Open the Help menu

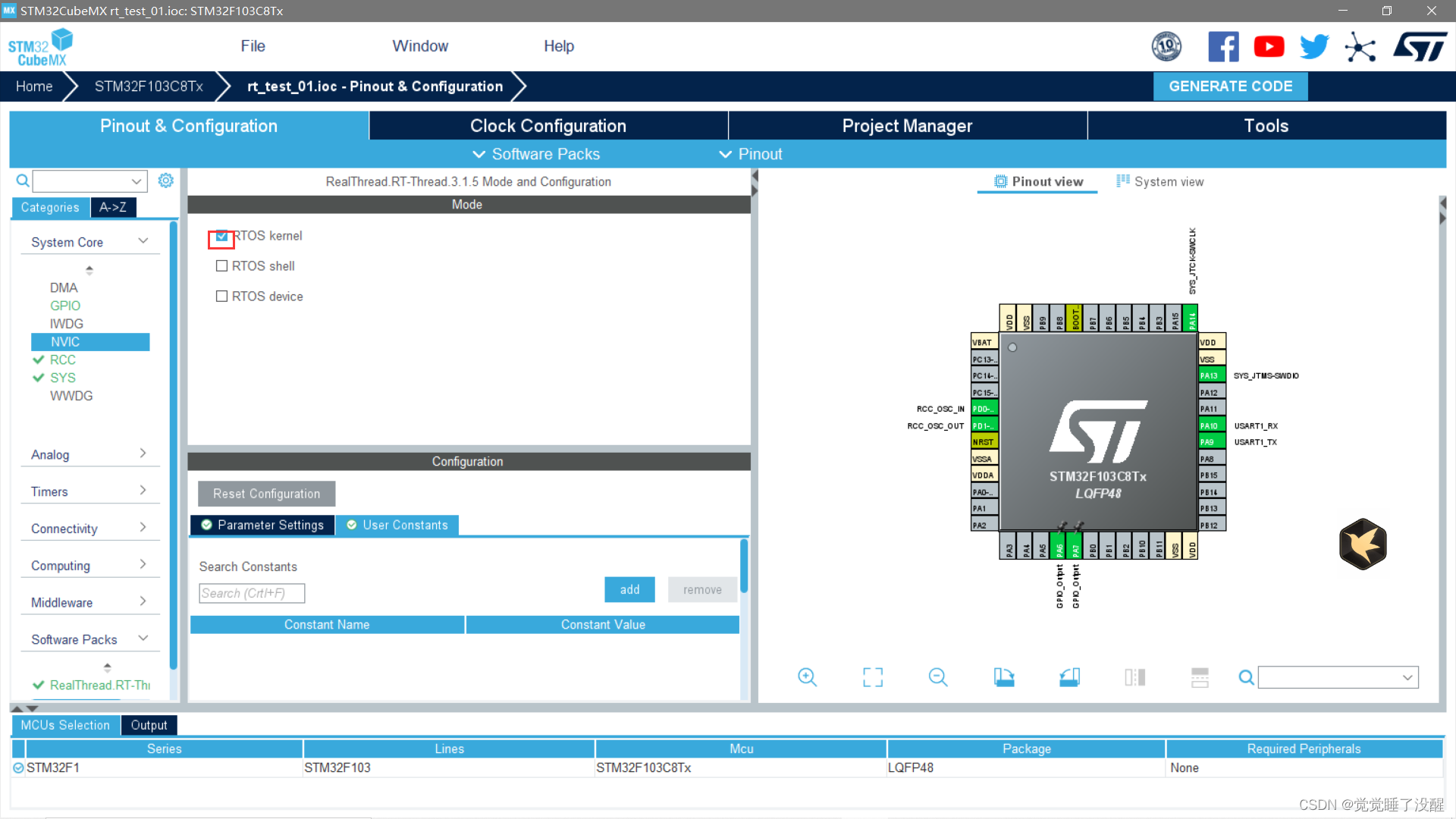pyautogui.click(x=559, y=46)
